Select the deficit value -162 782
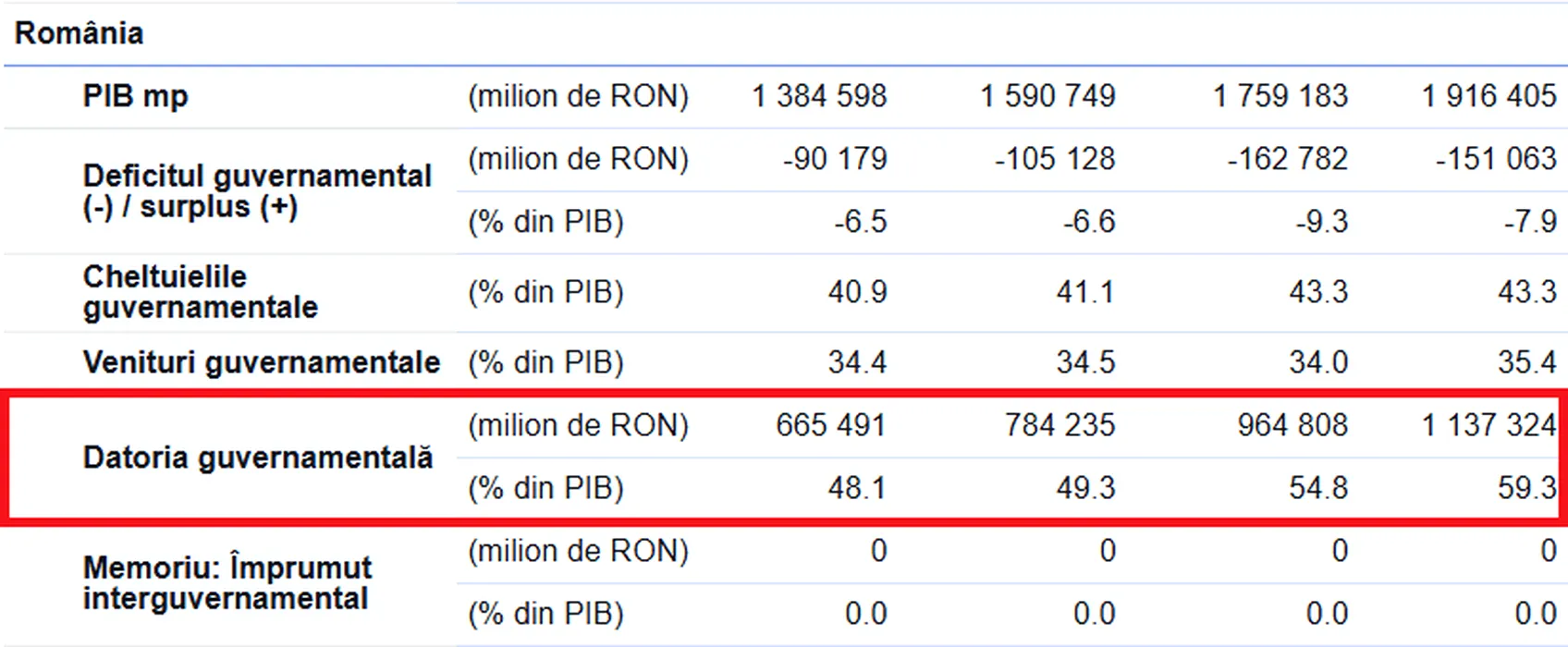 click(1287, 159)
